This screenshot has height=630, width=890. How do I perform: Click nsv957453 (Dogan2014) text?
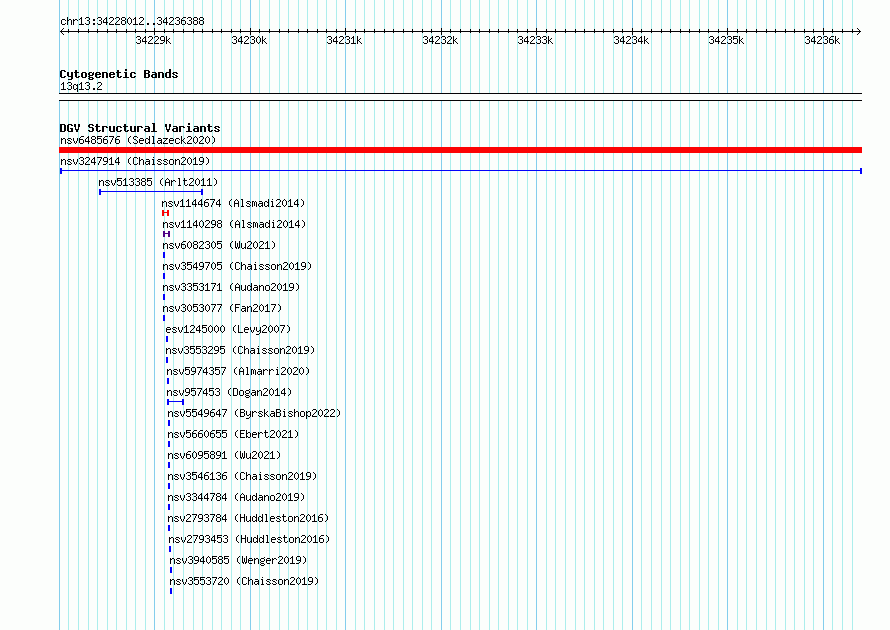point(229,392)
